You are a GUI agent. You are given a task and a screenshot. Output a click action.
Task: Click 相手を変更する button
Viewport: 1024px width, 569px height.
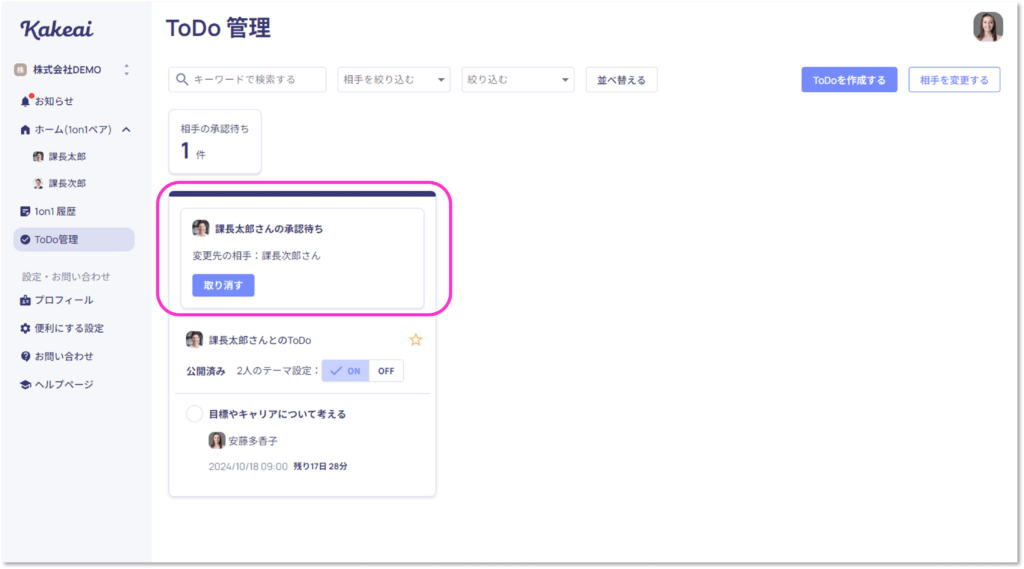pyautogui.click(x=954, y=80)
